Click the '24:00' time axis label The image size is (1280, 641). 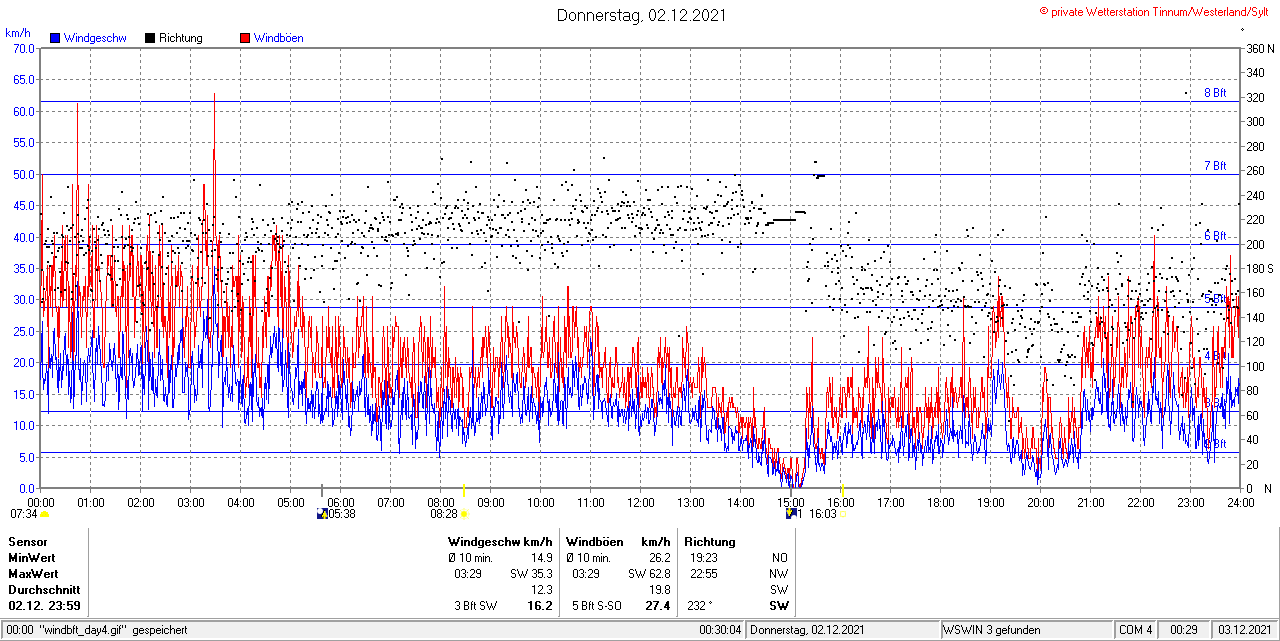(x=1241, y=502)
